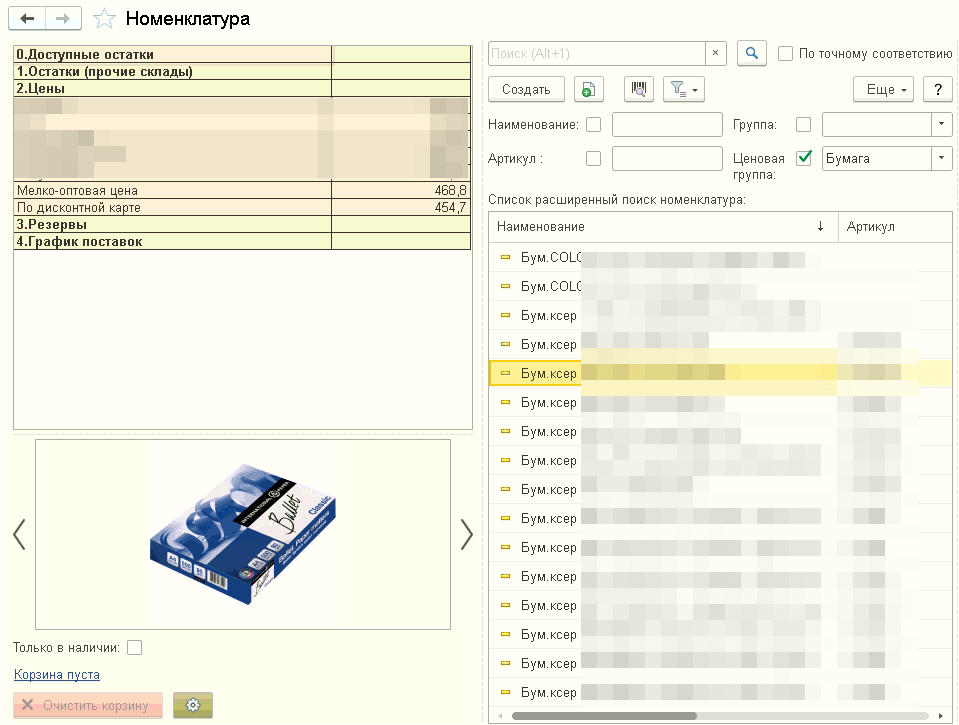Enable 'По точному соответствию' checkbox

click(x=786, y=54)
